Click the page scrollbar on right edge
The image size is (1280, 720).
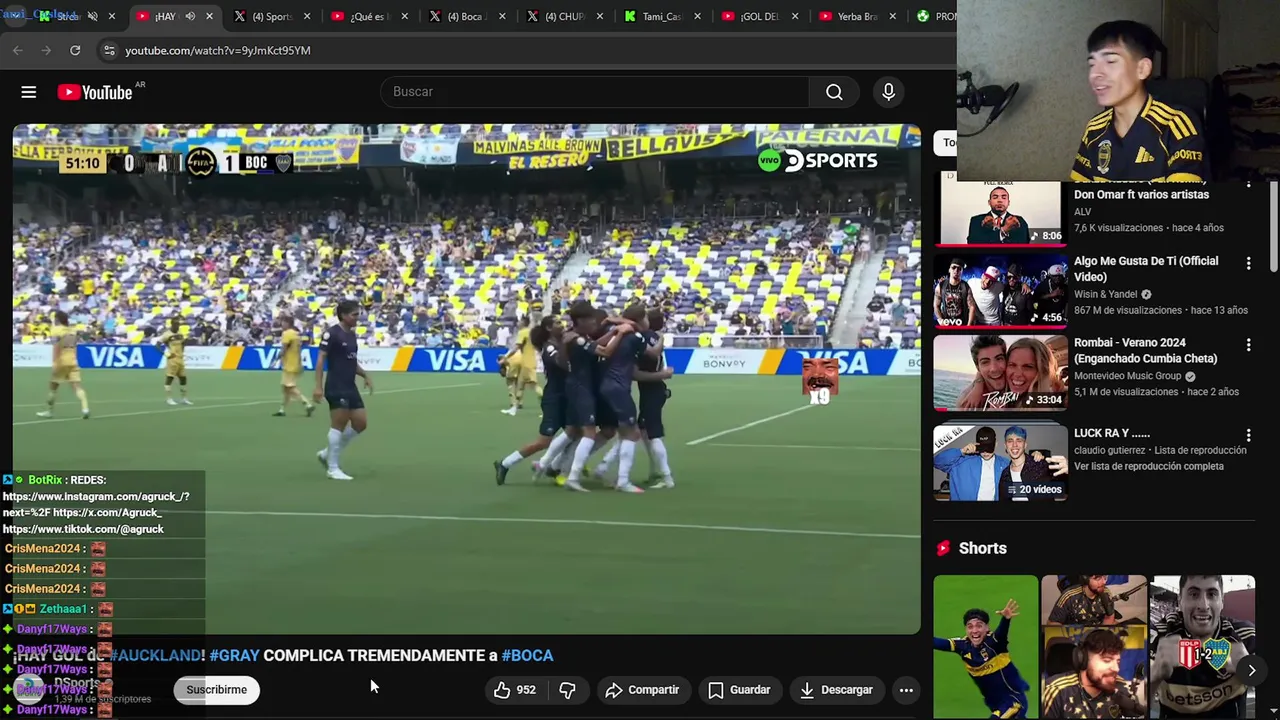1273,225
